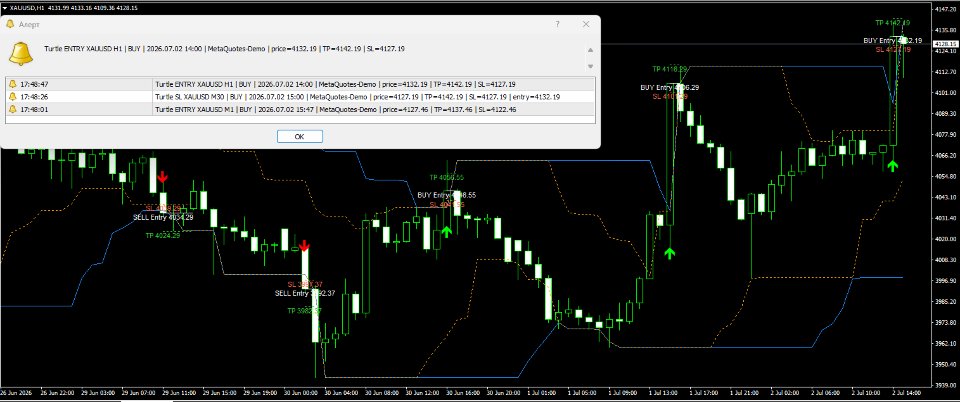The width and height of the screenshot is (960, 402).
Task: Click the SL 4101.29 chart label
Action: click(670, 96)
